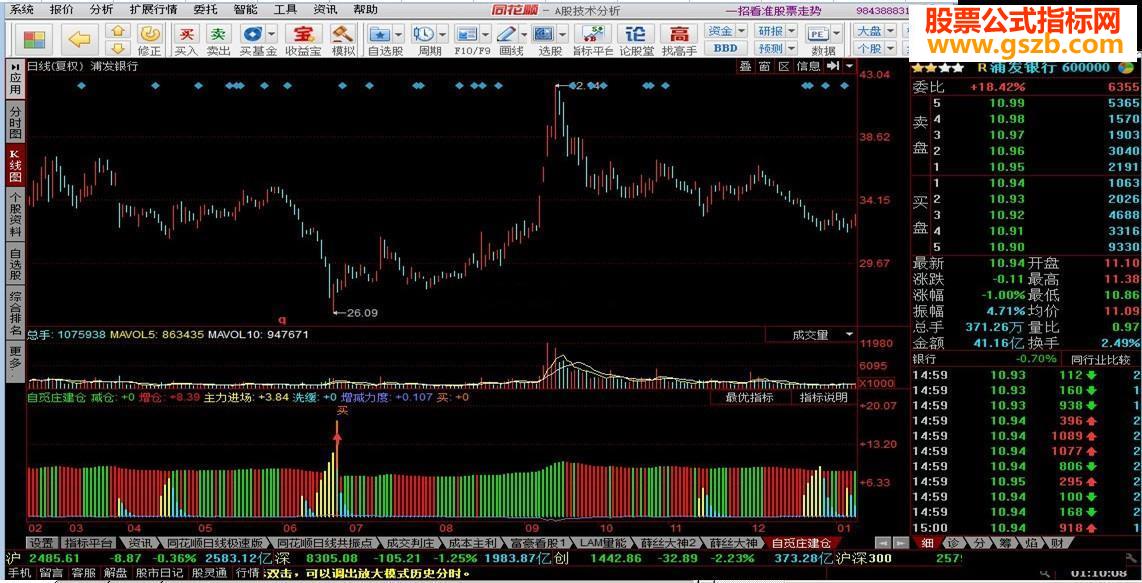Click the up arrow page button
Viewport: 1142px width, 583px height.
pos(119,31)
